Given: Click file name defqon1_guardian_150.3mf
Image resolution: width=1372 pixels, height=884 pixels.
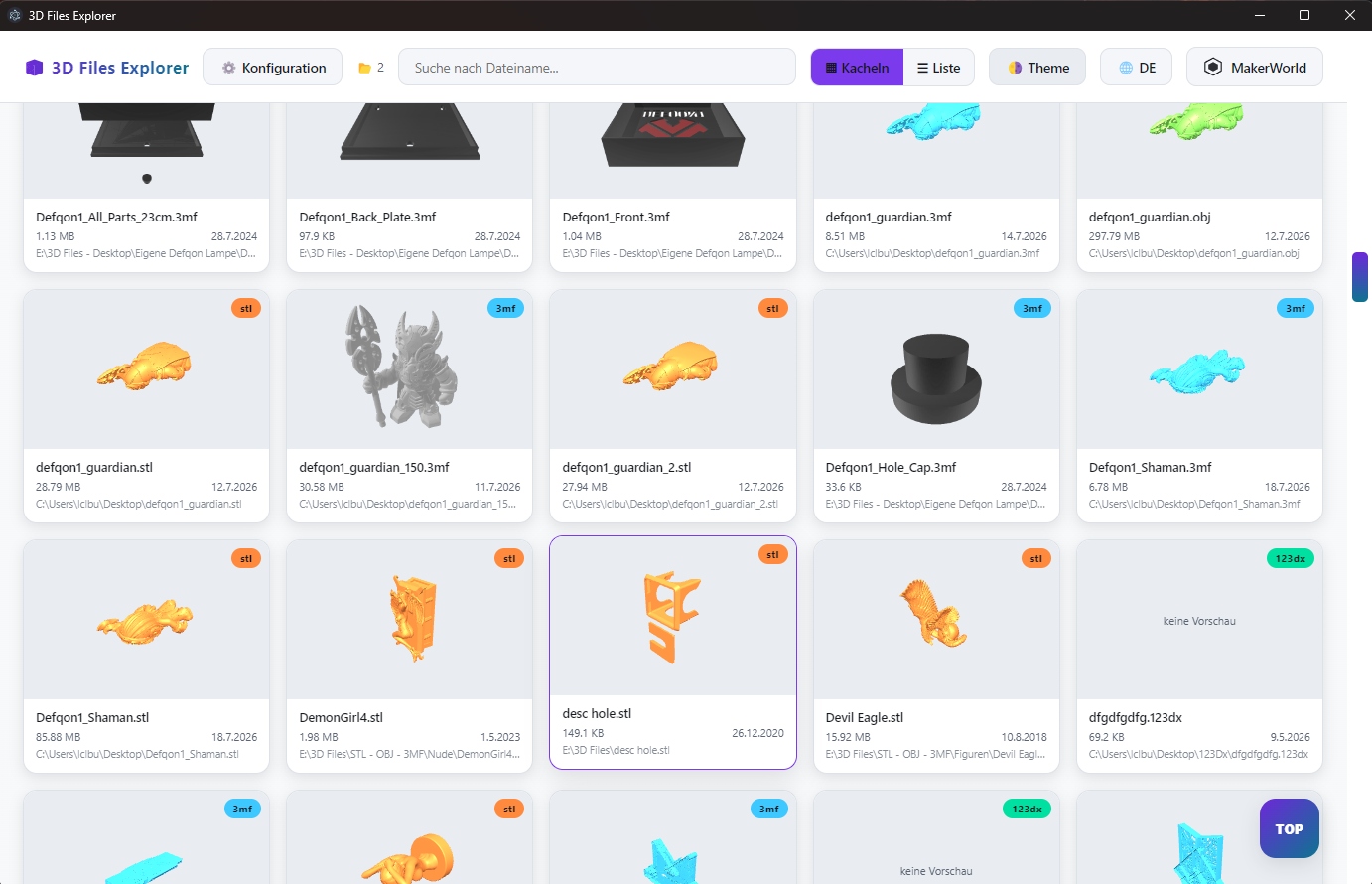Looking at the screenshot, I should pos(374,467).
